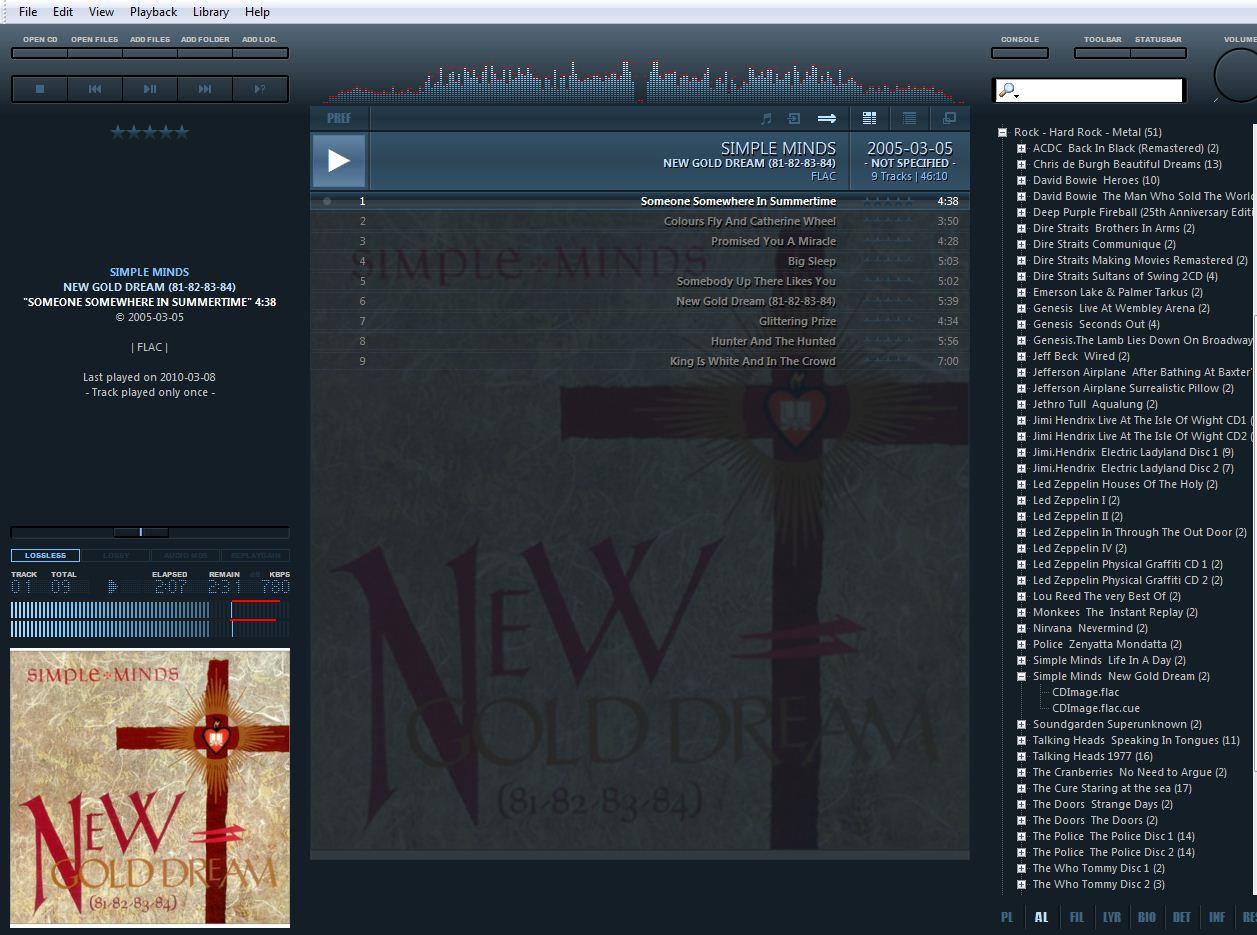Stop playback with the stop button
1257x935 pixels.
coord(40,89)
